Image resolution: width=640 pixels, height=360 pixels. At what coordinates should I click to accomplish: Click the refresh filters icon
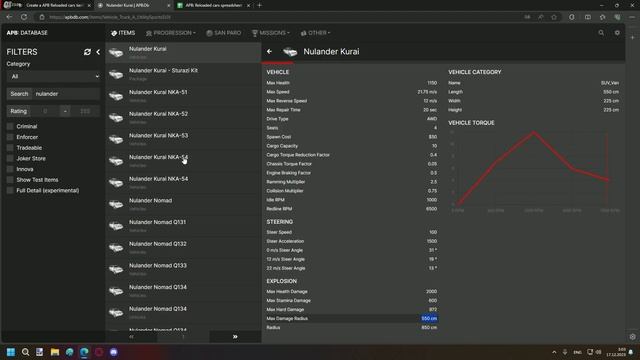87,52
